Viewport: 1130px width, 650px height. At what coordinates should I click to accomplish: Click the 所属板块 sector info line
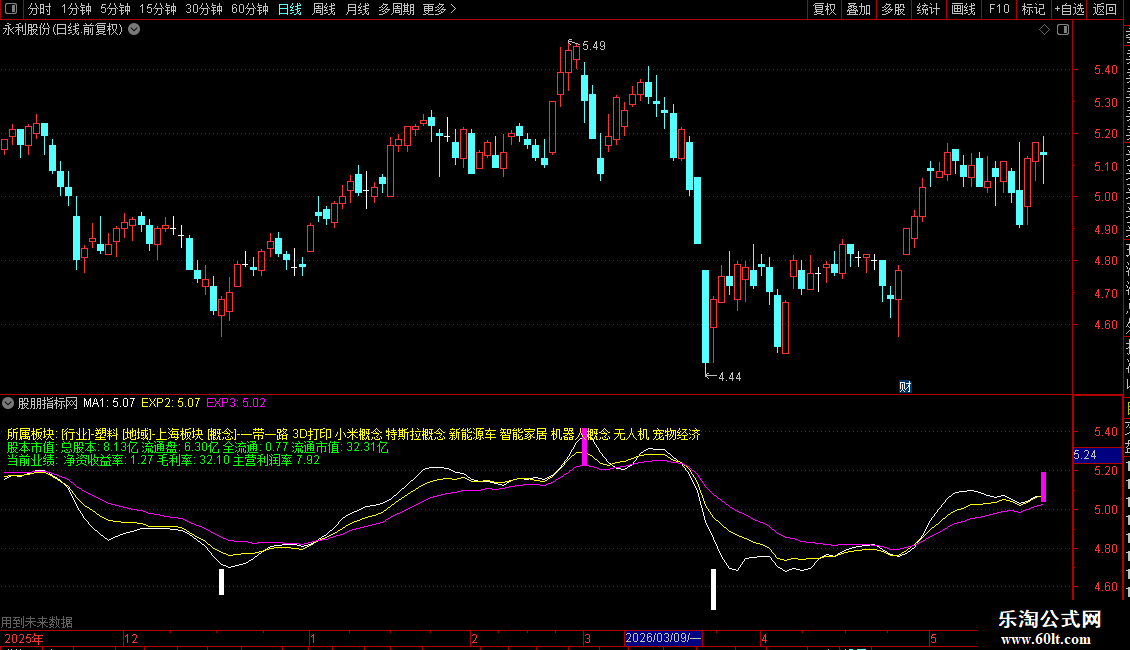coord(353,435)
